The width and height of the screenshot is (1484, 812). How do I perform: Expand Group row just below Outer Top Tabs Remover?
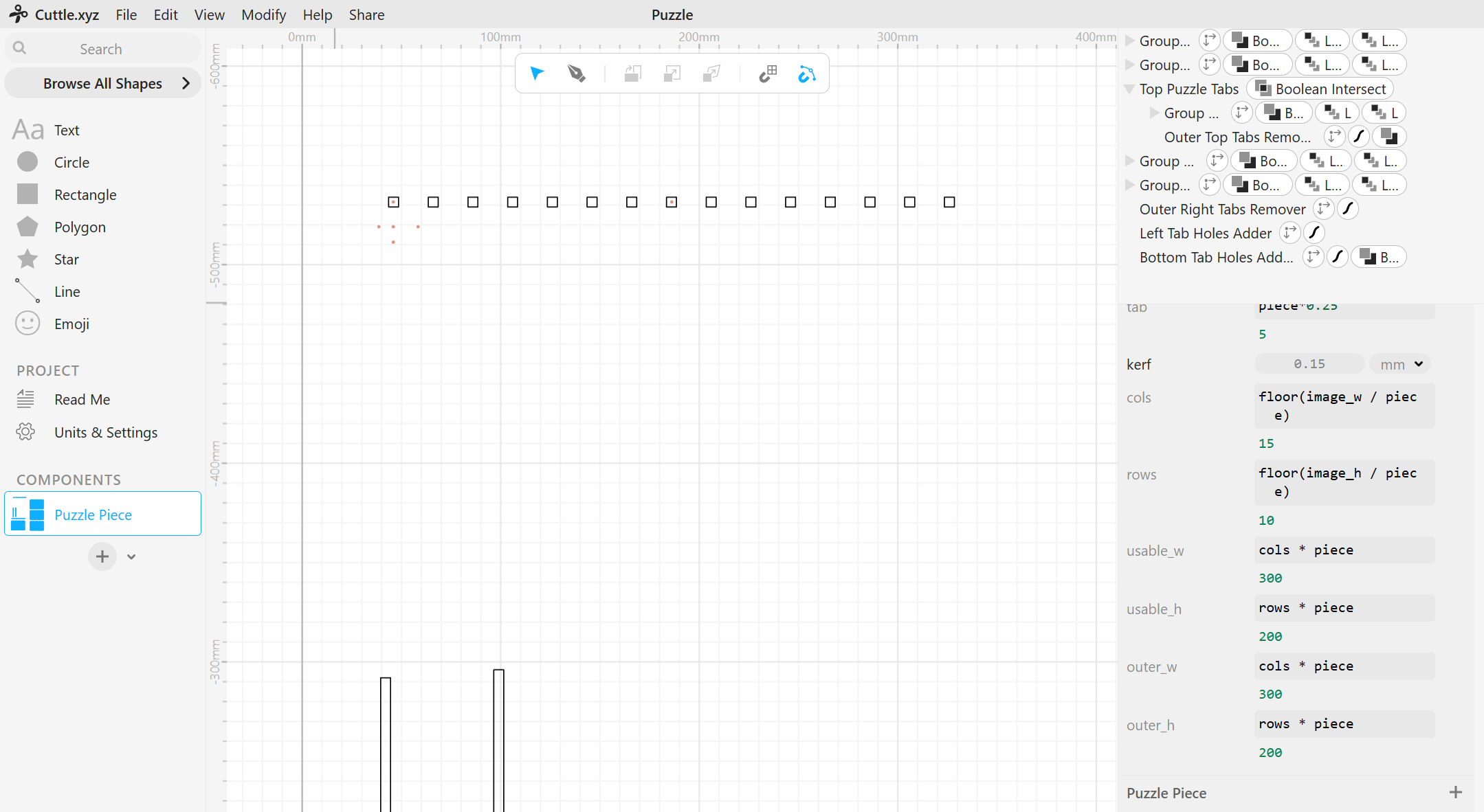click(x=1129, y=161)
